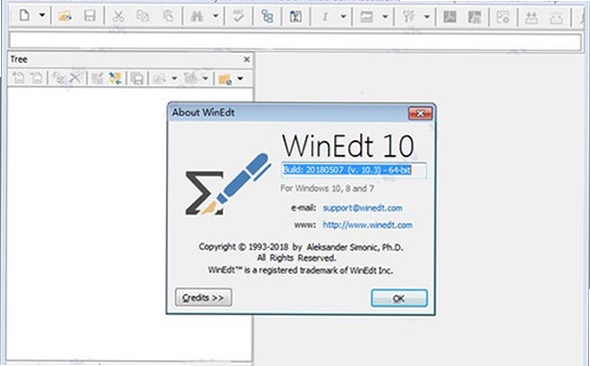Expand the greyed pencil dropdown arrow
Screen dimensions: 590x366
[x=174, y=79]
